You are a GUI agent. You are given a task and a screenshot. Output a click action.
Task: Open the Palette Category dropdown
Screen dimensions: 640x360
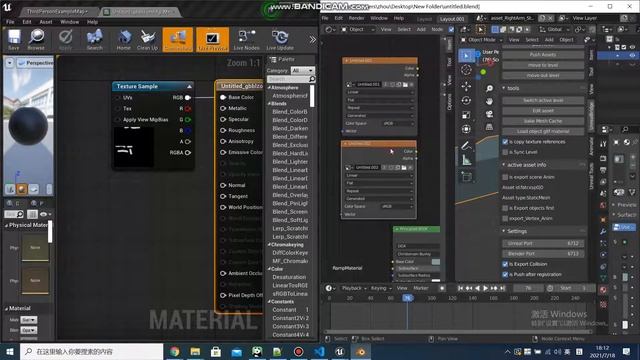click(x=302, y=71)
